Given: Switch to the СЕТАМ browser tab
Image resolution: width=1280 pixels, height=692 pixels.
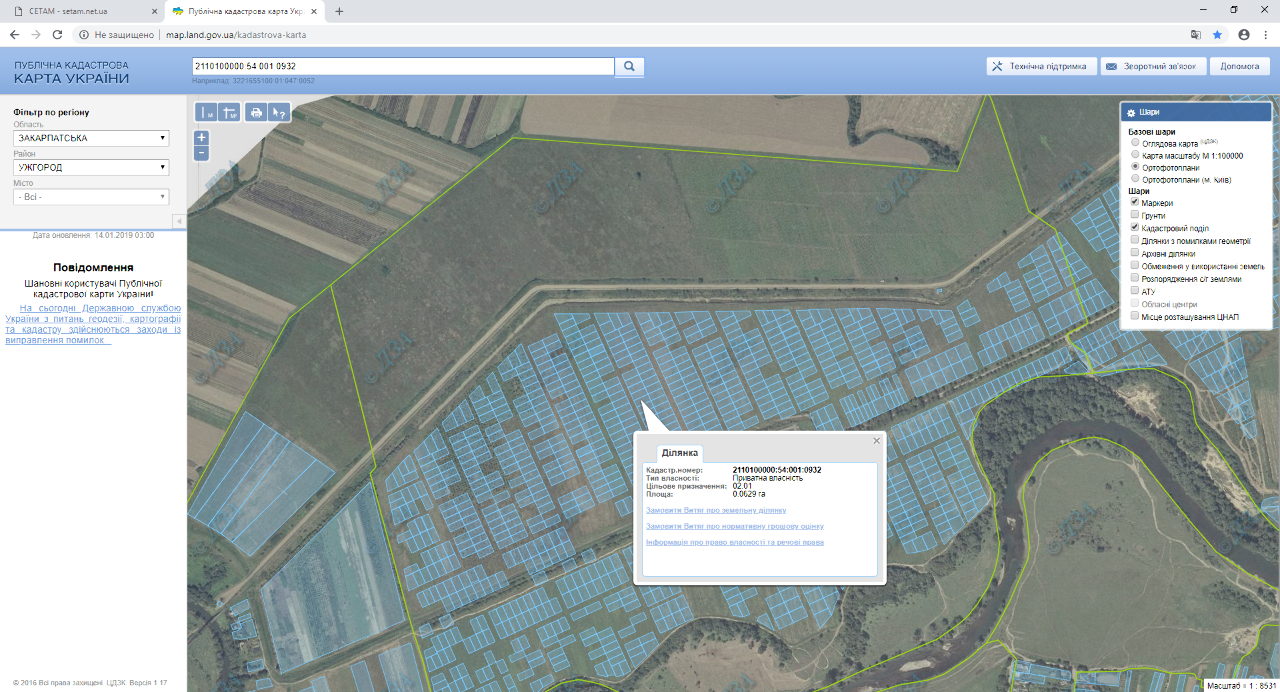Looking at the screenshot, I should [x=82, y=11].
